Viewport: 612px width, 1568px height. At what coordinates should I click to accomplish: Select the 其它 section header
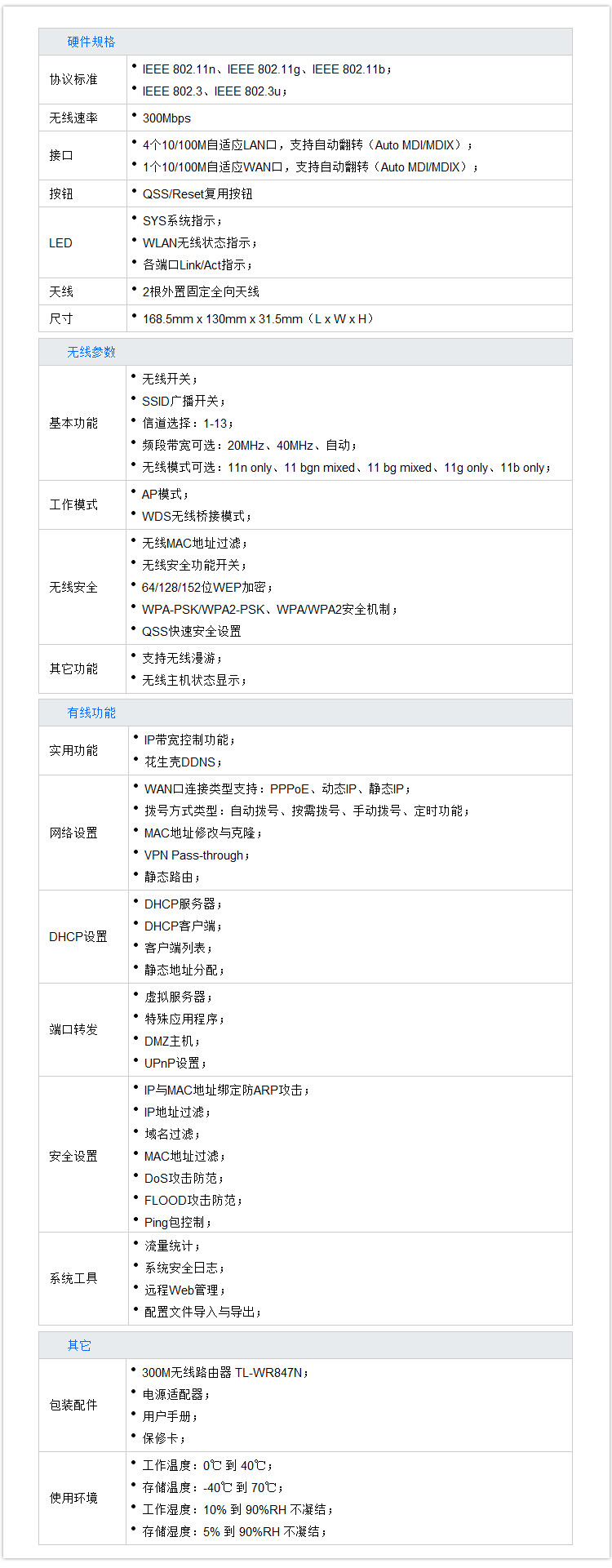(78, 1345)
